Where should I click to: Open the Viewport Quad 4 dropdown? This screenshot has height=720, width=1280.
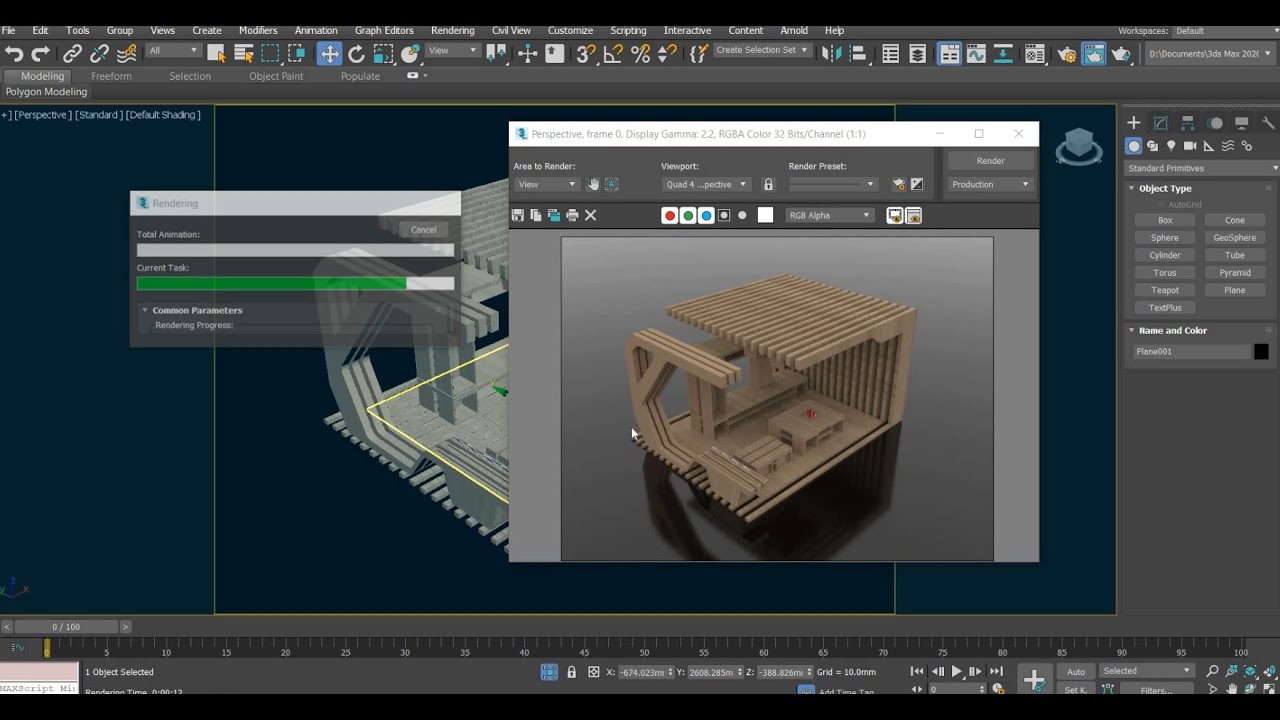tap(706, 184)
